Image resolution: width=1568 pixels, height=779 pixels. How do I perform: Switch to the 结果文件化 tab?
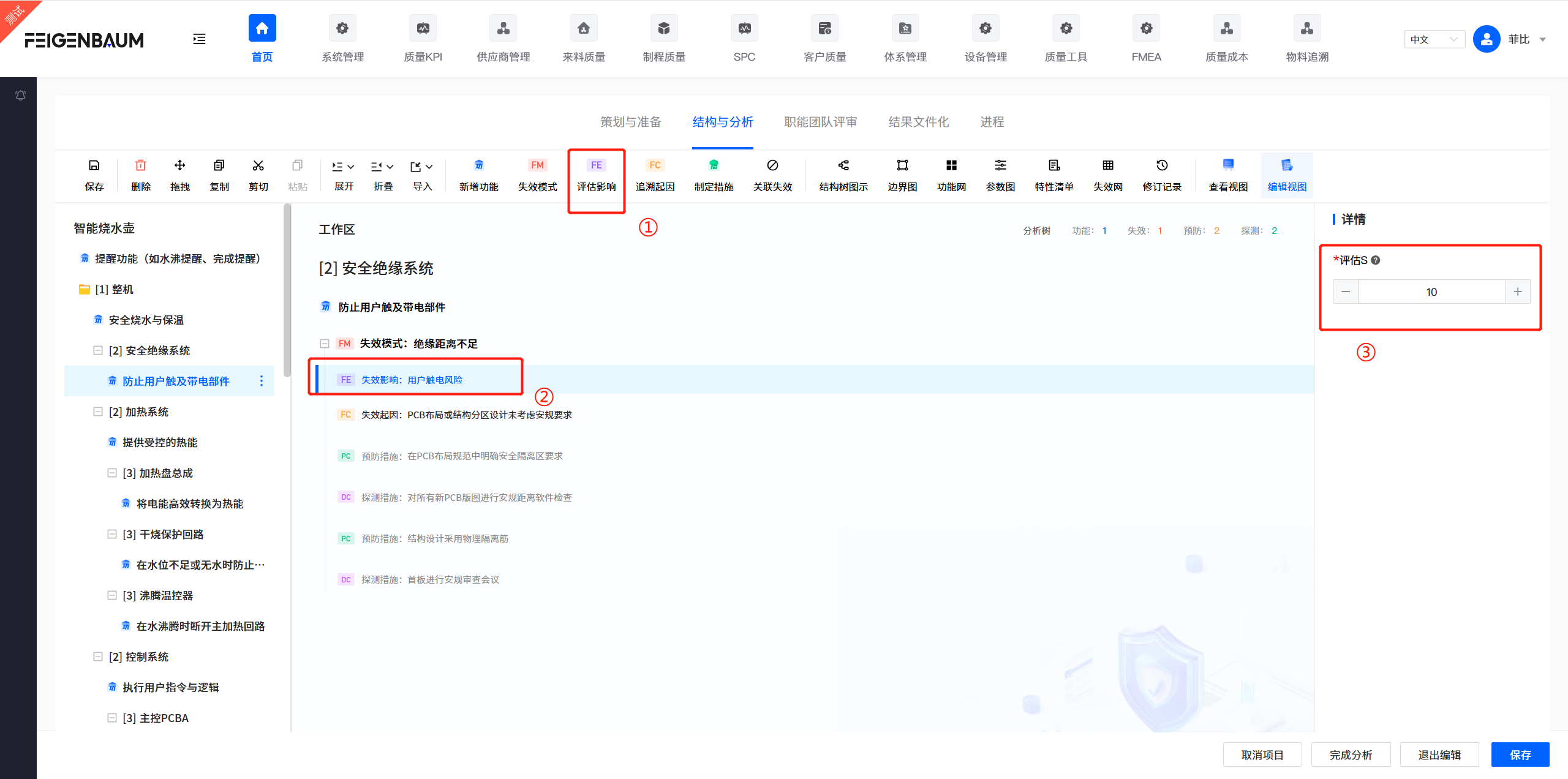918,122
